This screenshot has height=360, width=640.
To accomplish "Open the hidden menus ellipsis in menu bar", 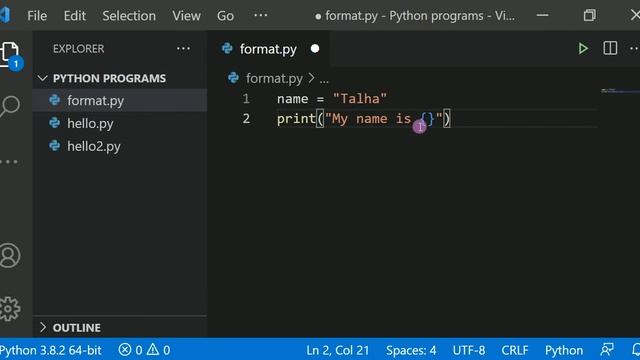I will [260, 16].
